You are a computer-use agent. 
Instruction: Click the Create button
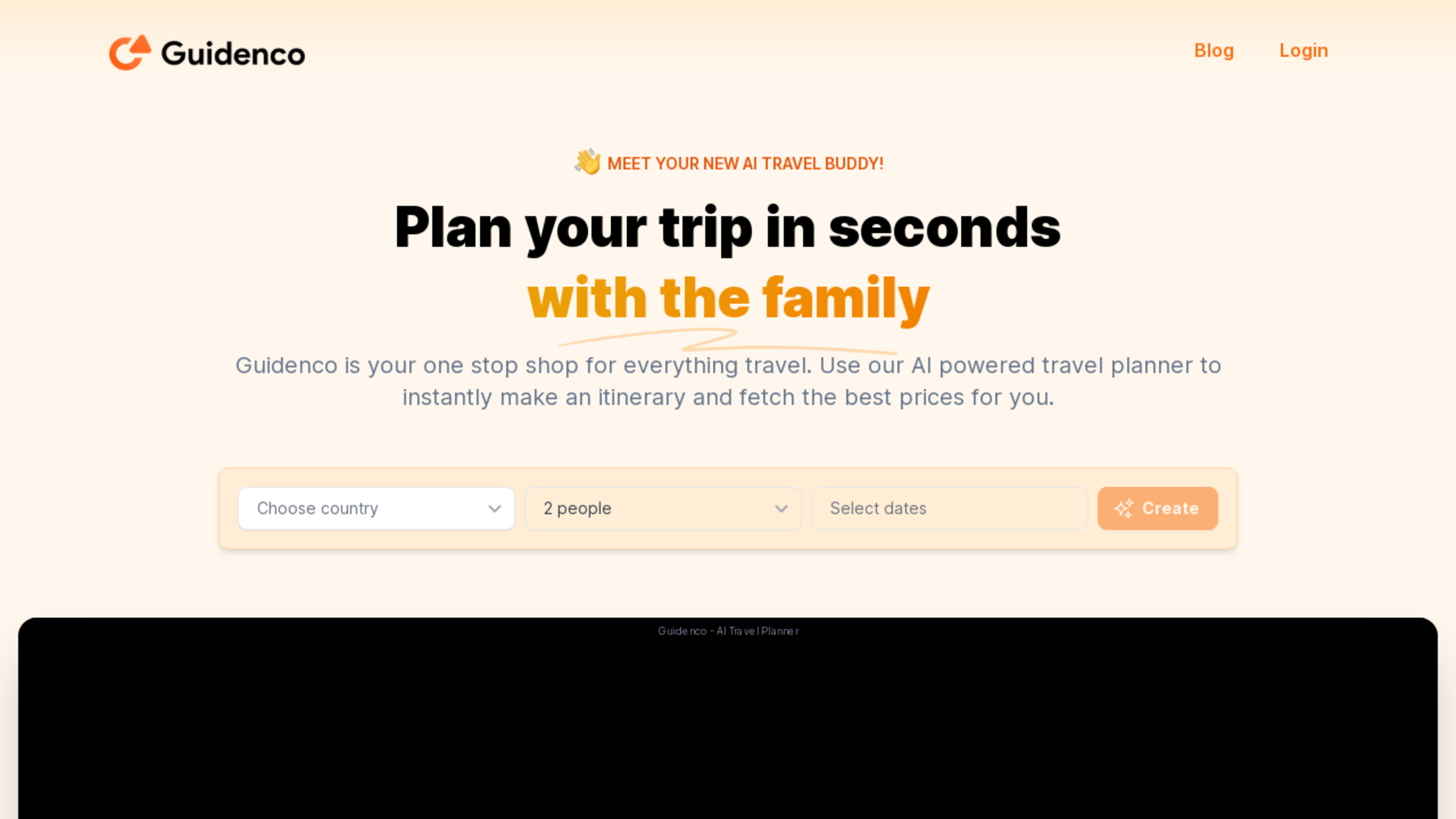(1157, 508)
